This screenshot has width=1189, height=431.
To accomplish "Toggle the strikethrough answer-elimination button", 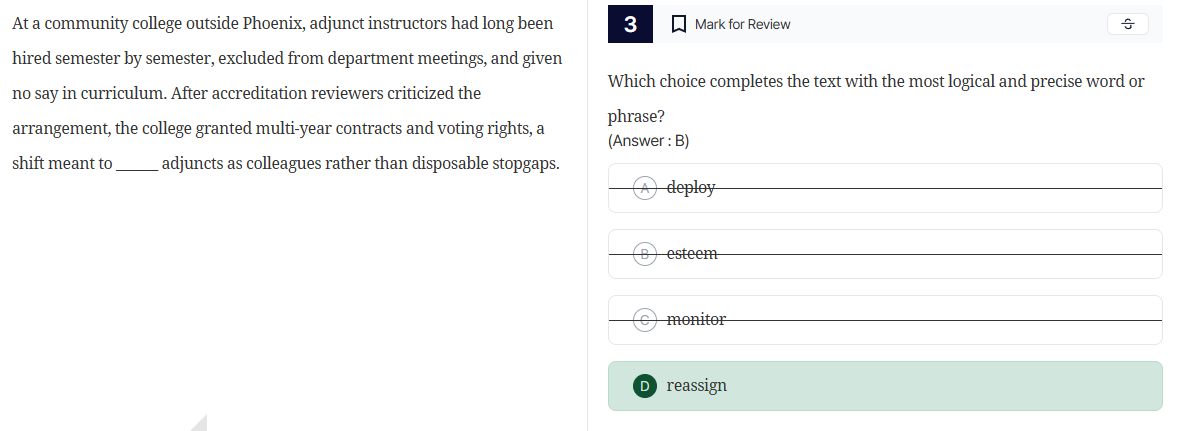I will (x=1127, y=24).
